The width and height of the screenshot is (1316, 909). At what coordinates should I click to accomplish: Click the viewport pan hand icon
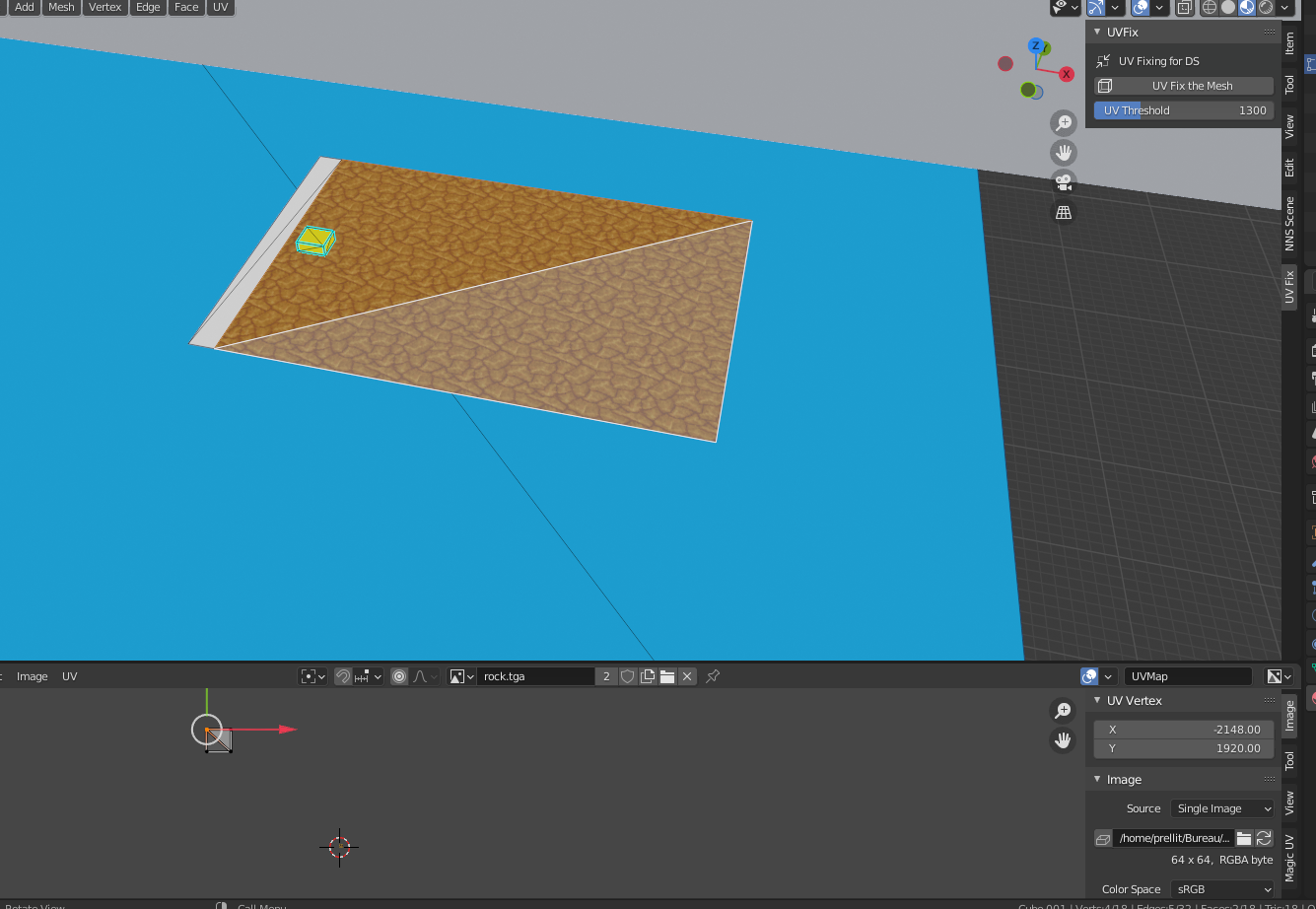1064,153
